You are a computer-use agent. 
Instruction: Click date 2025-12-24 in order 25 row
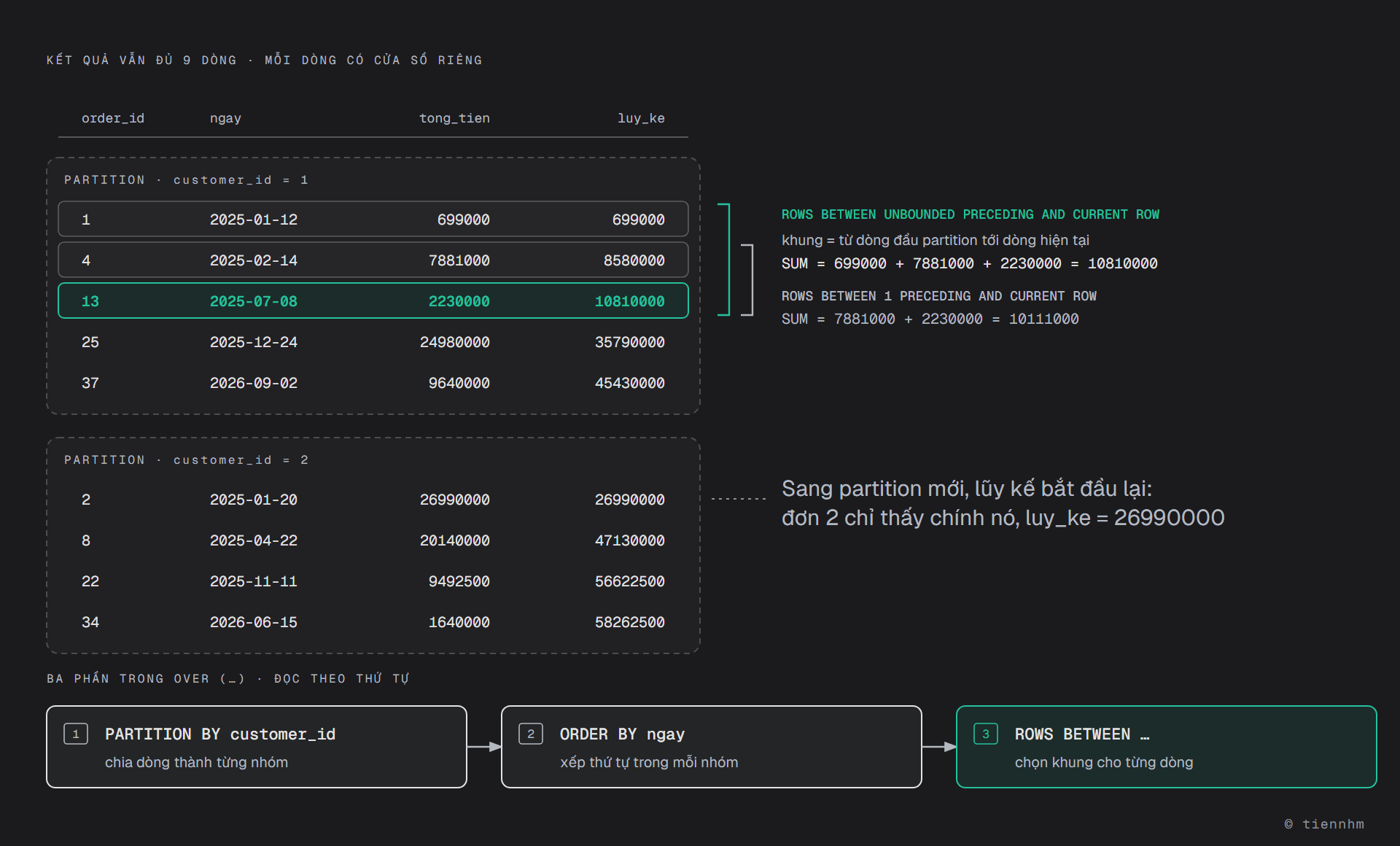[x=254, y=342]
